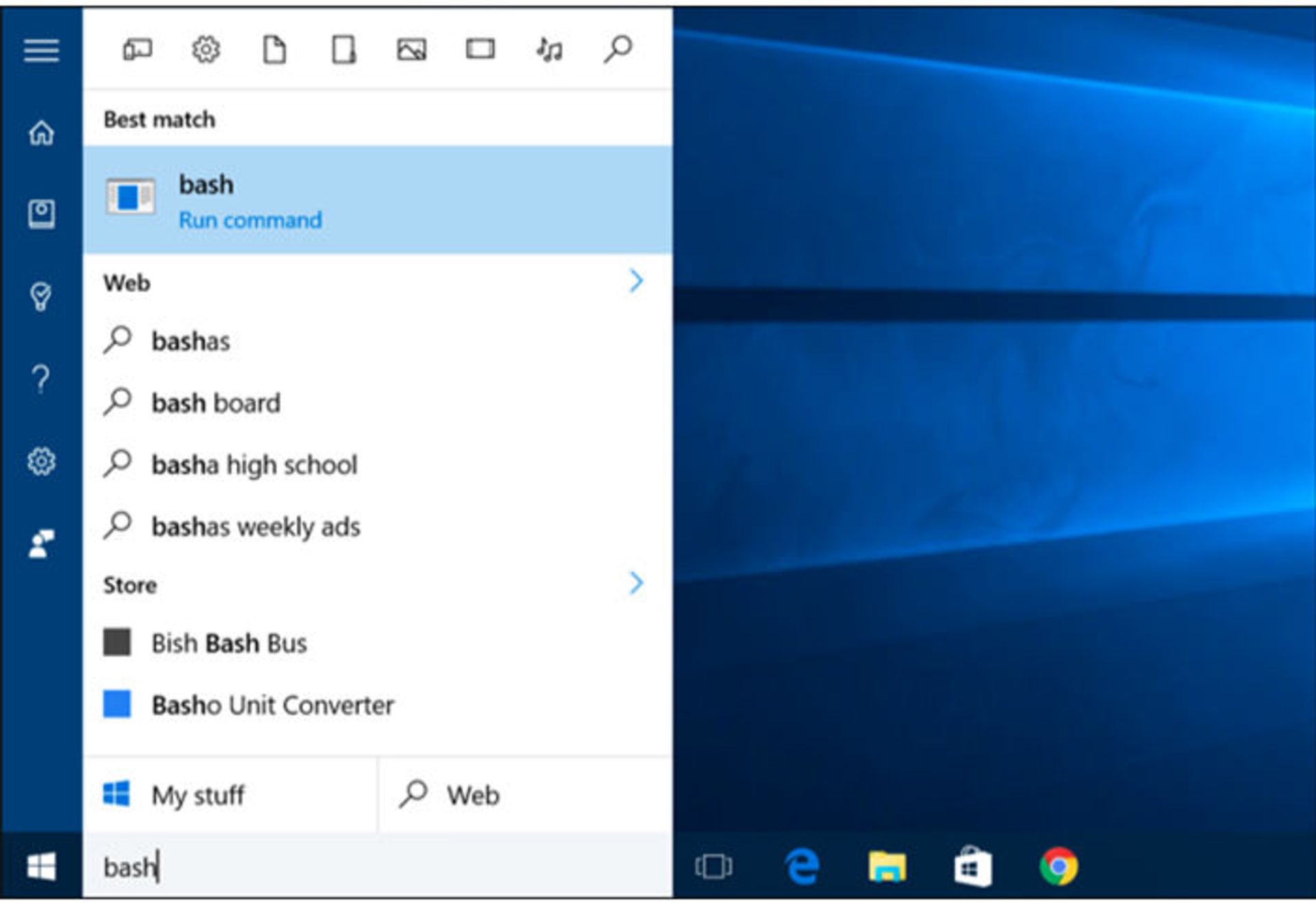Click Basho Unit Converter blue tile icon
The height and width of the screenshot is (903, 1316).
(x=117, y=704)
